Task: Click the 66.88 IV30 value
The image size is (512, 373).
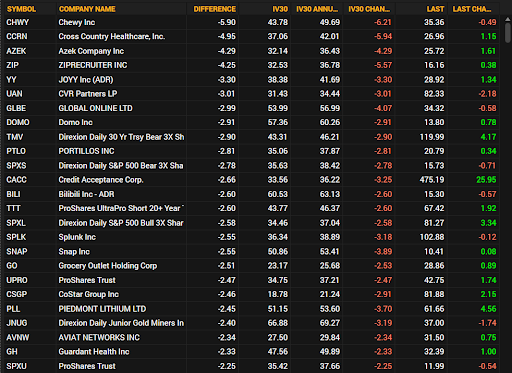Action: point(278,323)
